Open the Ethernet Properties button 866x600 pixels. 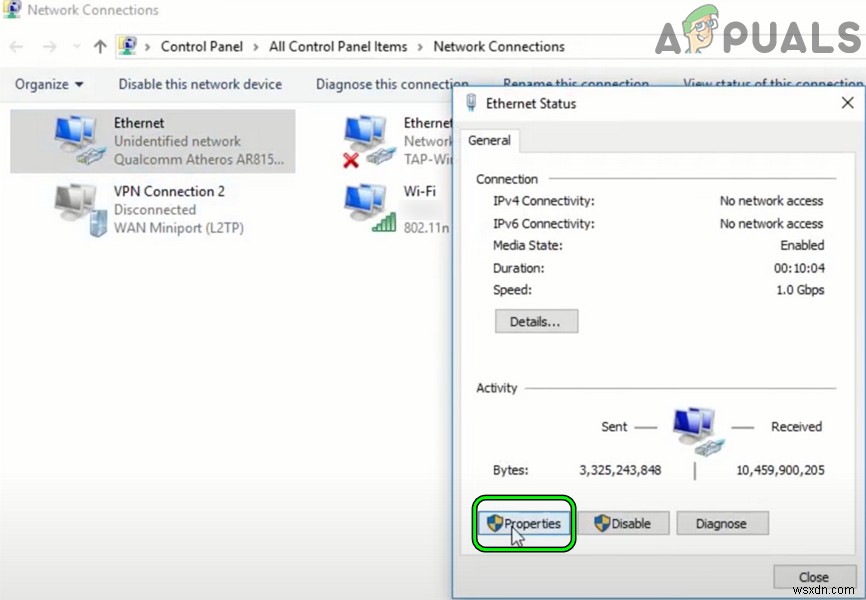[x=524, y=523]
